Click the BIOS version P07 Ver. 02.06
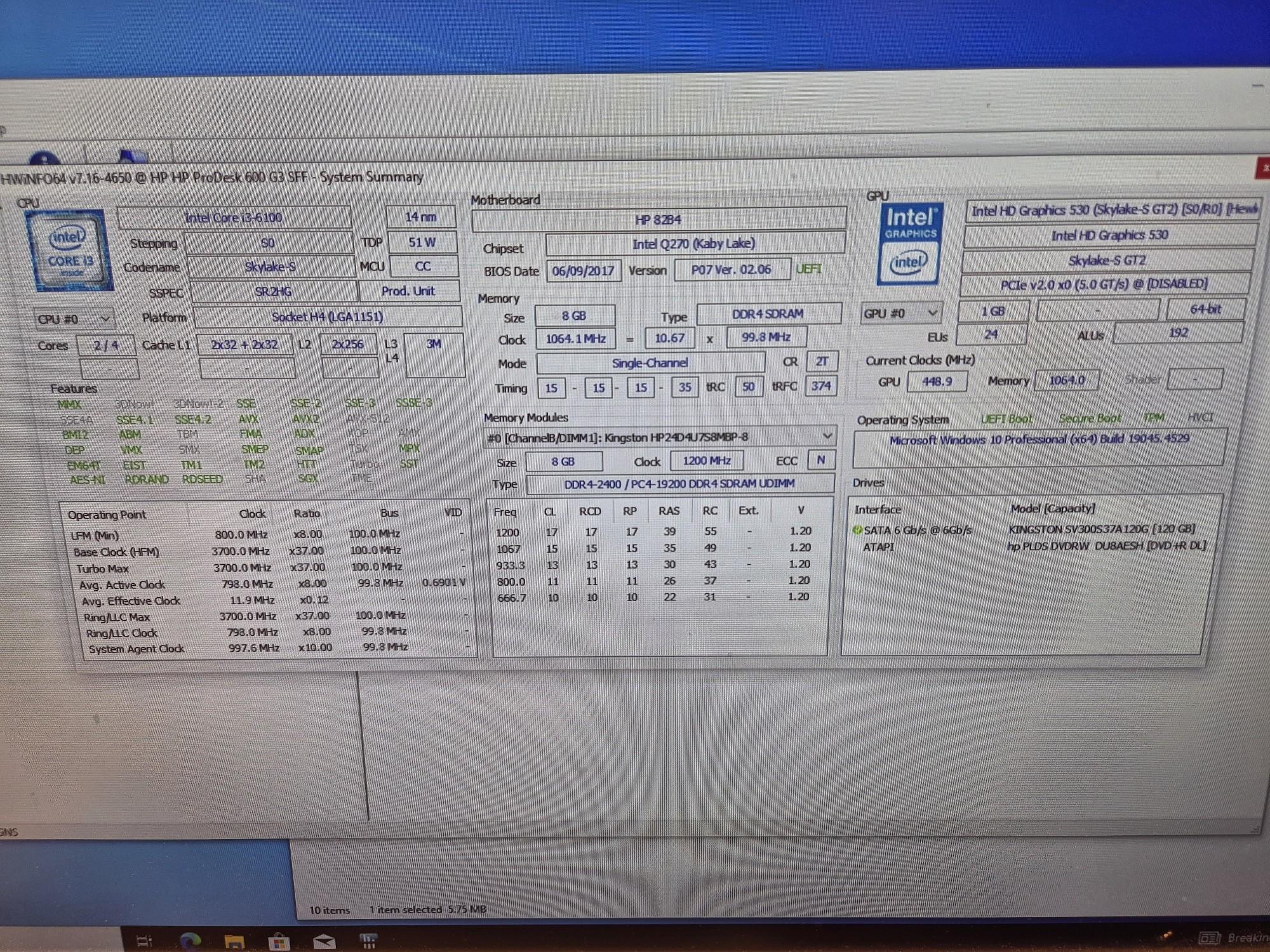Screen dimensions: 1270x952 (732, 270)
